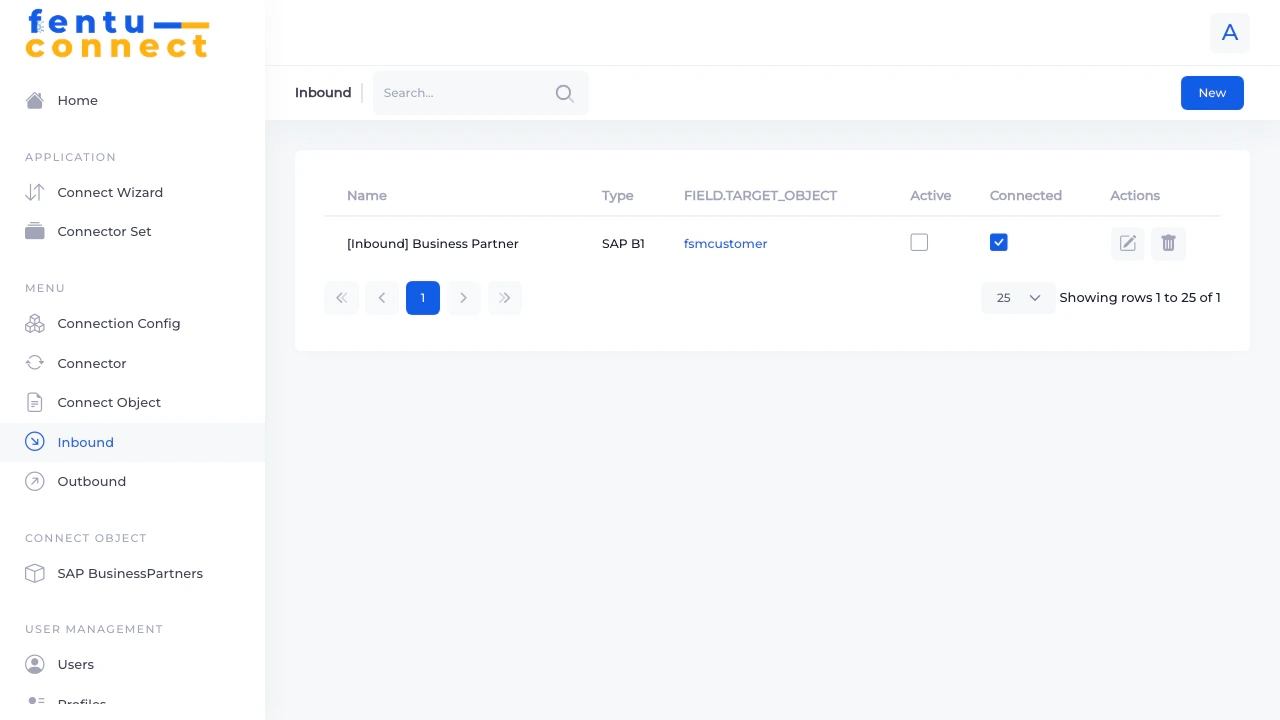The height and width of the screenshot is (720, 1280).
Task: Create a New inbound entry
Action: (x=1212, y=93)
